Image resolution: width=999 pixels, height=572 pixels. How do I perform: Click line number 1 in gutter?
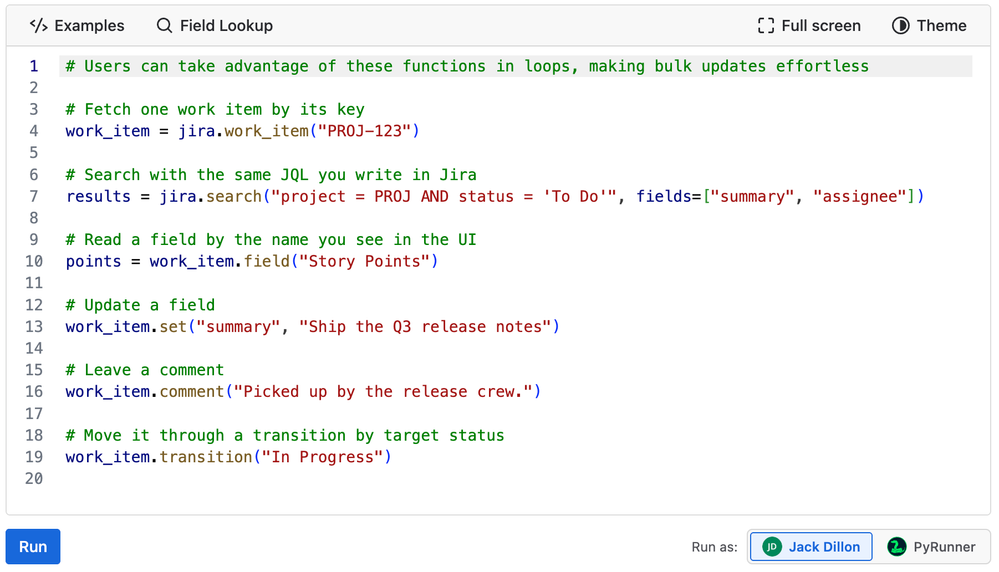[x=34, y=66]
